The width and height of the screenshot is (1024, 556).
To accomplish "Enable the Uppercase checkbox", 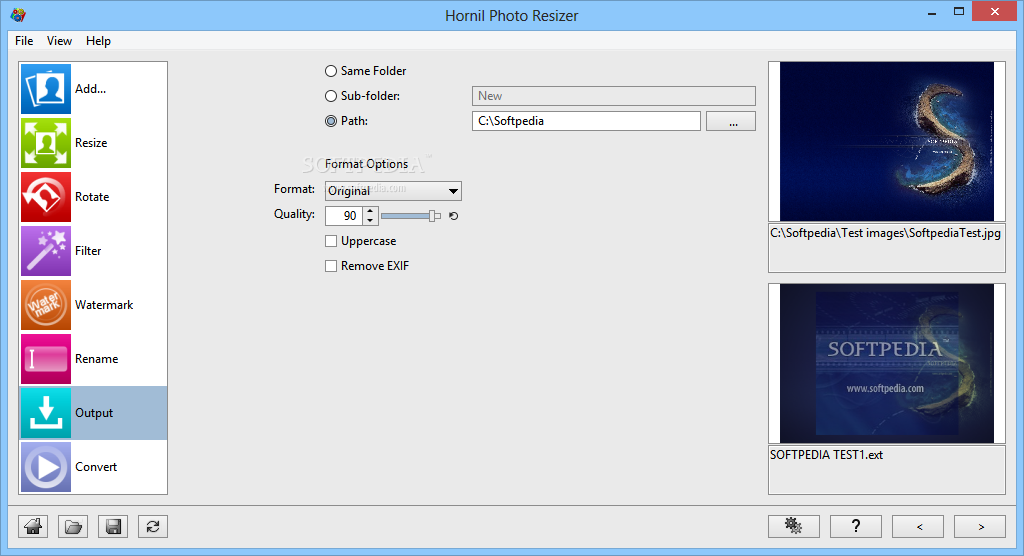I will pyautogui.click(x=331, y=241).
